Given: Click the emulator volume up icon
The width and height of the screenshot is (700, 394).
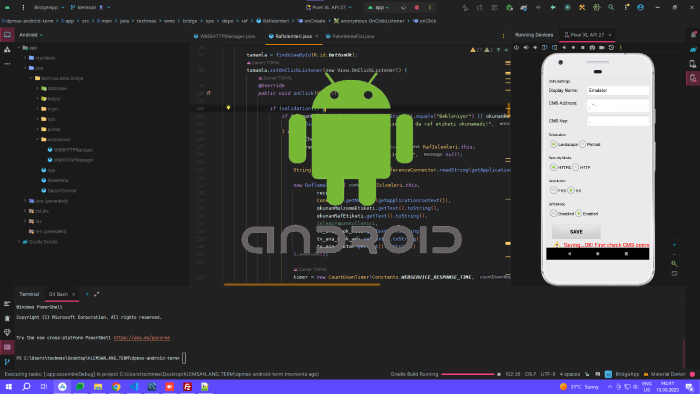Looking at the screenshot, I should point(526,47).
